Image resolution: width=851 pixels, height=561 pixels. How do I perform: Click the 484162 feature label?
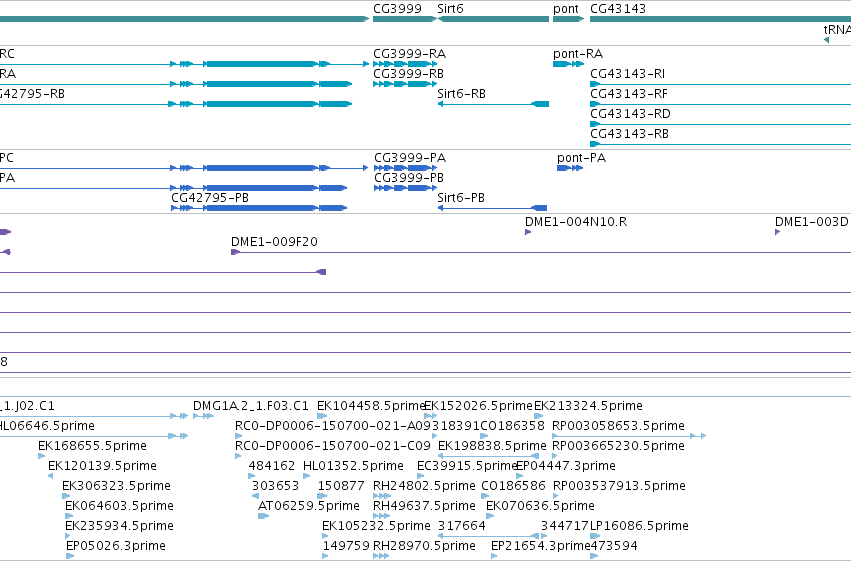(272, 466)
